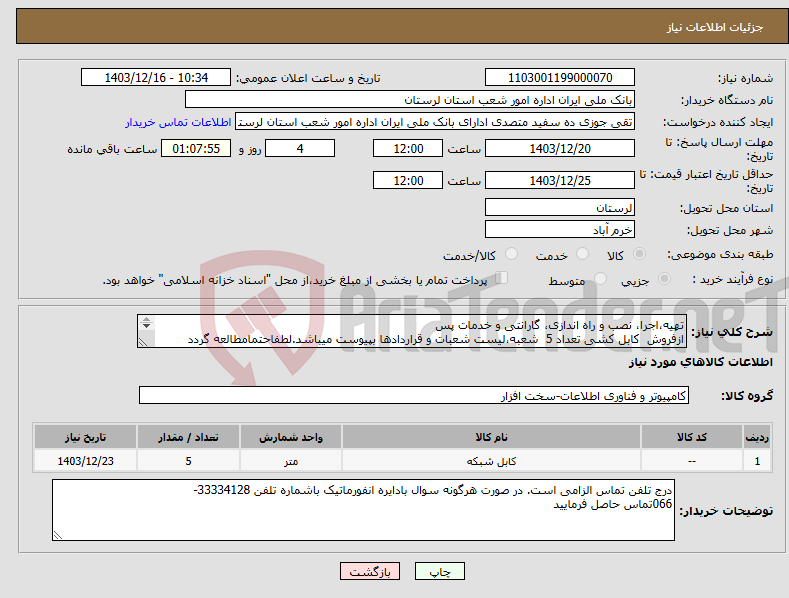Toggle the اسناد خزانه اسلامی payment checkbox

click(x=501, y=278)
